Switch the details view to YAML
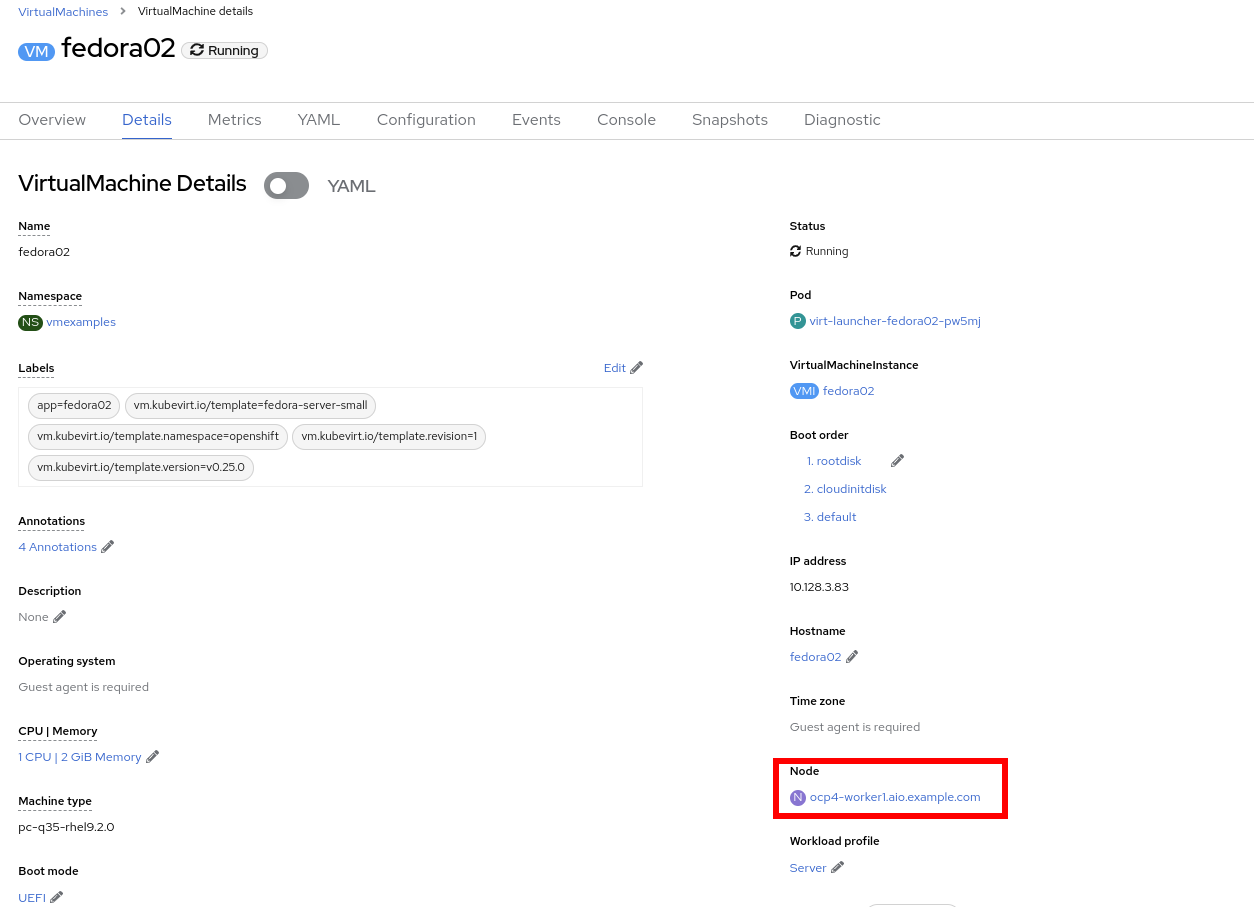The image size is (1254, 907). (x=286, y=185)
